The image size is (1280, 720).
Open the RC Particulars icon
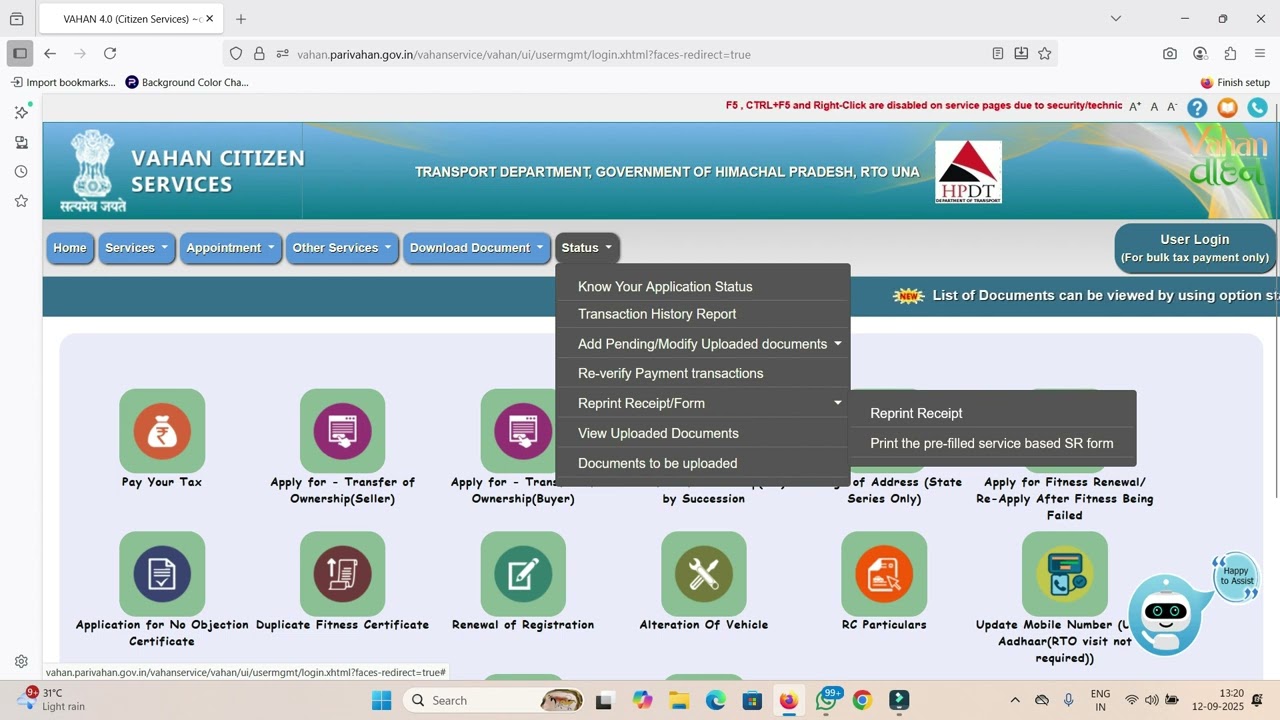[884, 574]
